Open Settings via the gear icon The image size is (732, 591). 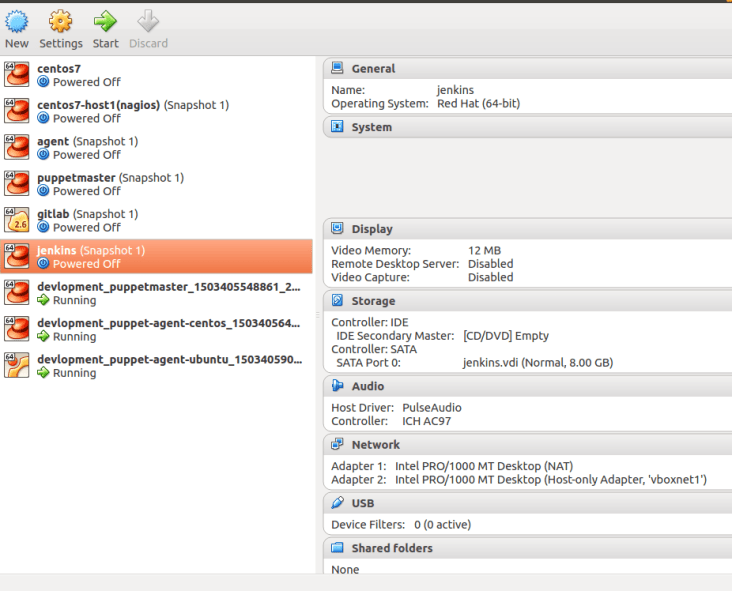(x=61, y=21)
